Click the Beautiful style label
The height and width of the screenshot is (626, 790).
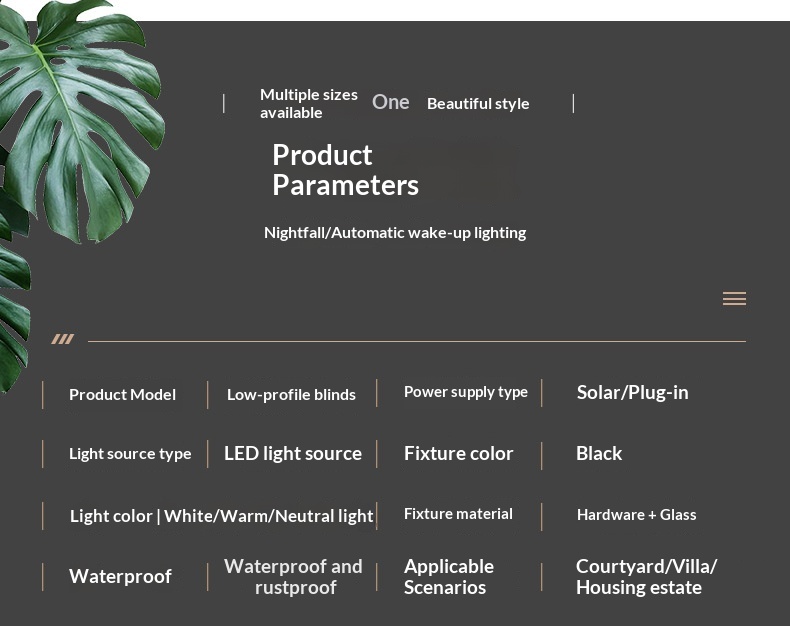click(478, 103)
